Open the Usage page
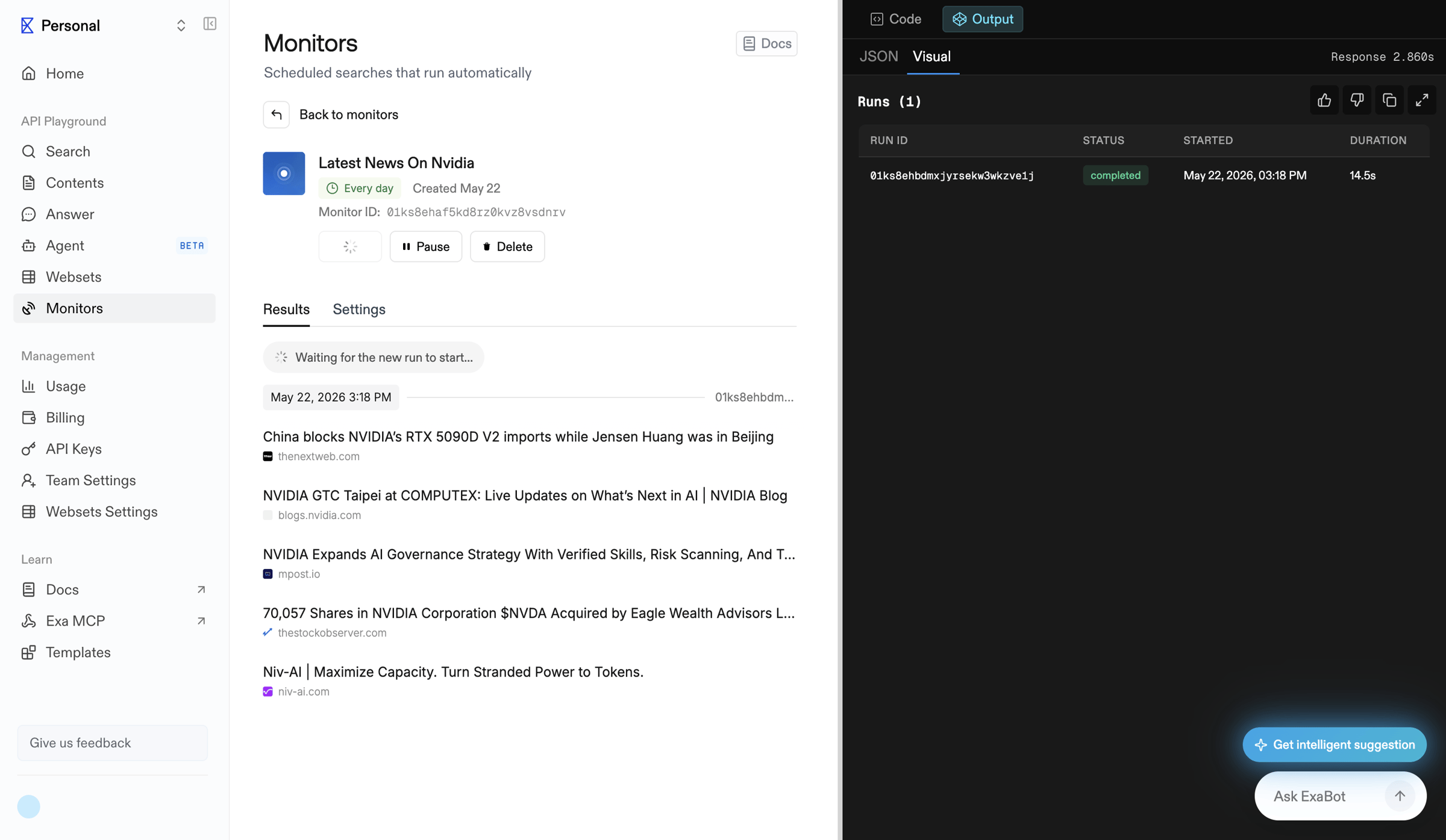Screen dimensions: 1446x840 point(114,387)
